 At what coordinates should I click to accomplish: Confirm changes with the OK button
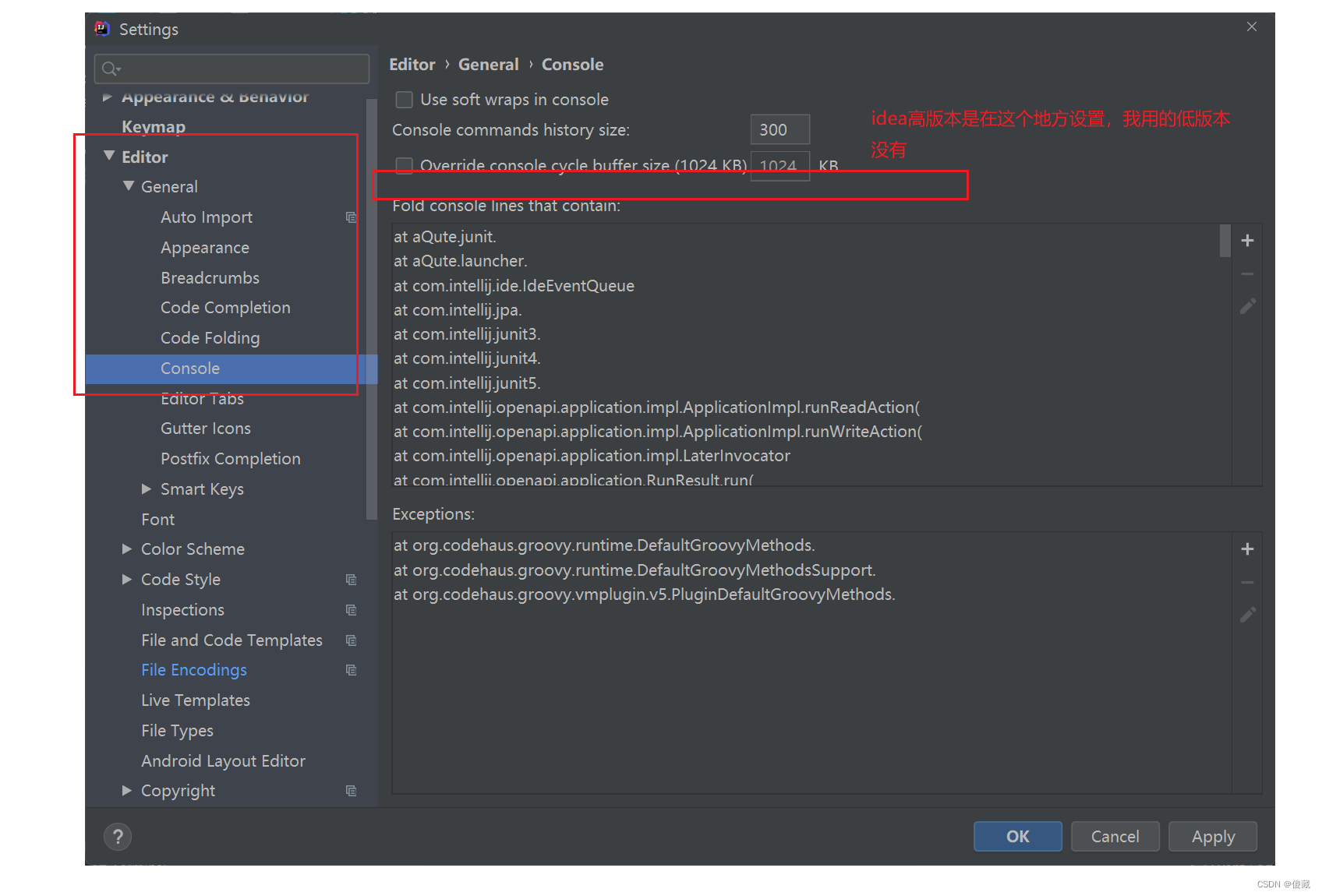[x=1018, y=837]
